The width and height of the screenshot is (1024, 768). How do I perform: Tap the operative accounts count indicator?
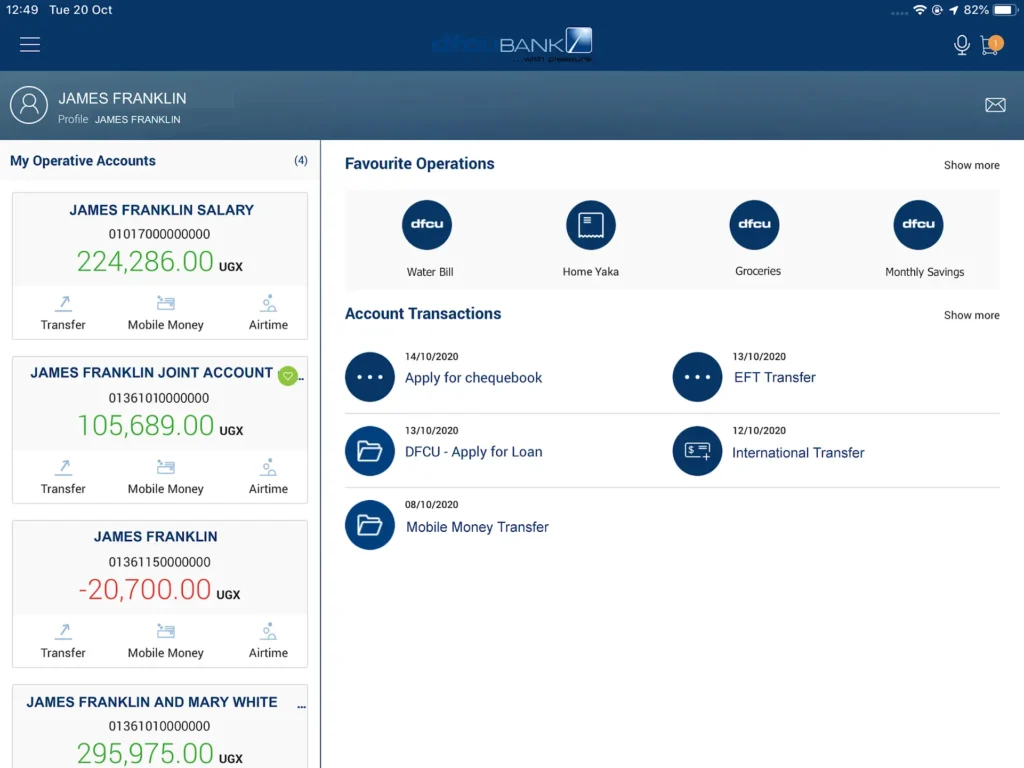pyautogui.click(x=301, y=160)
